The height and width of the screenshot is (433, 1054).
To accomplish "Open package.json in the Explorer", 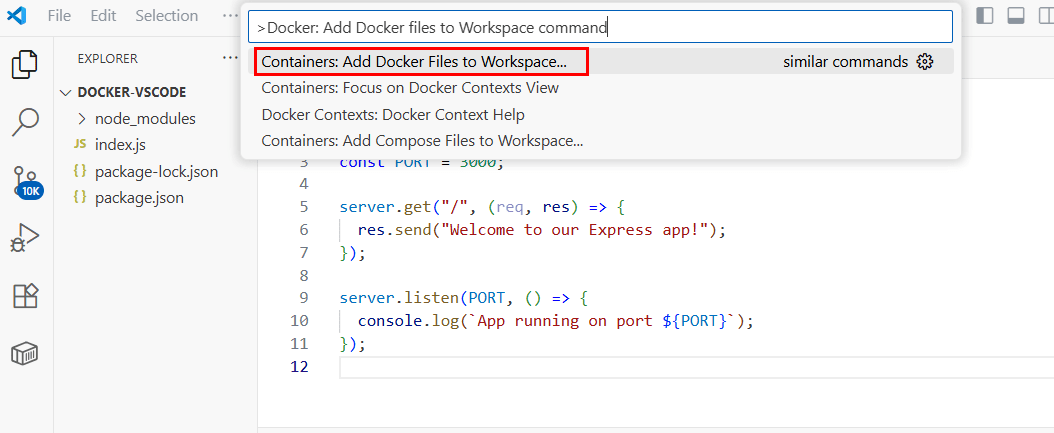I will coord(139,197).
